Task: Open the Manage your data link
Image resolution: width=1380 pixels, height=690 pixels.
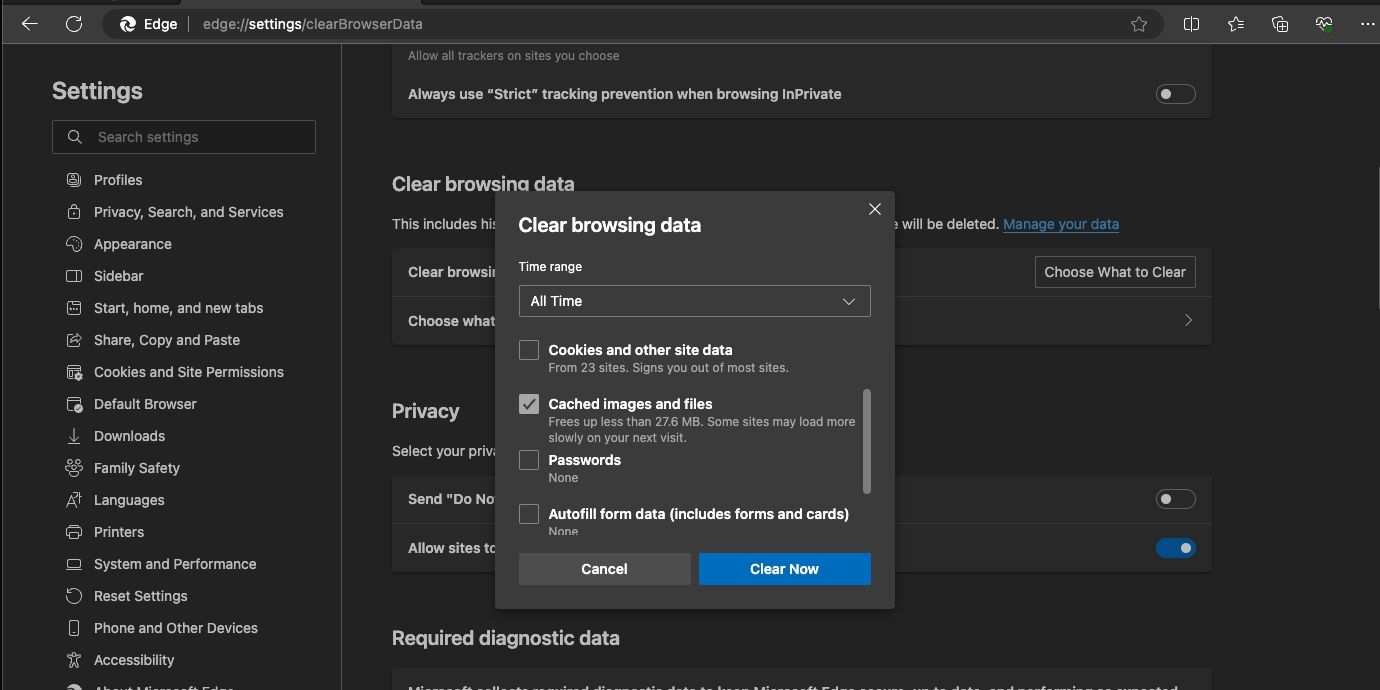Action: [1060, 224]
